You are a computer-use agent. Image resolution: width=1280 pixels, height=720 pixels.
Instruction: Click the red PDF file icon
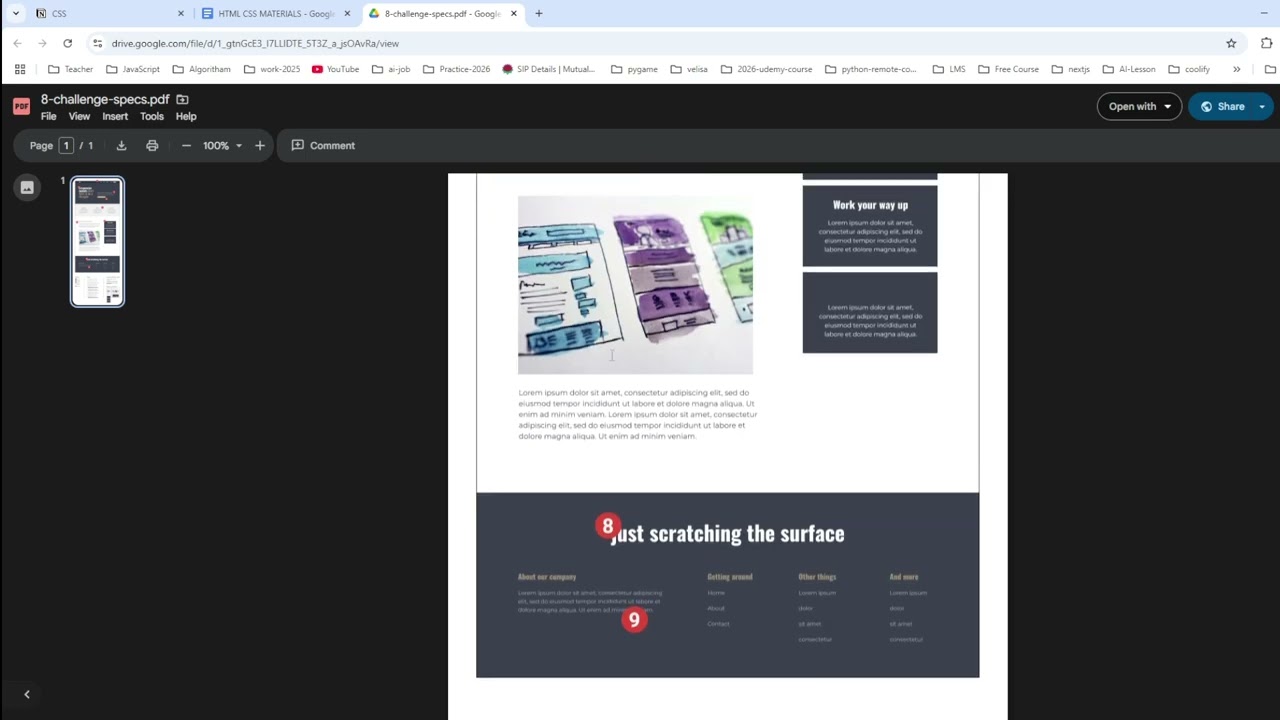click(21, 107)
